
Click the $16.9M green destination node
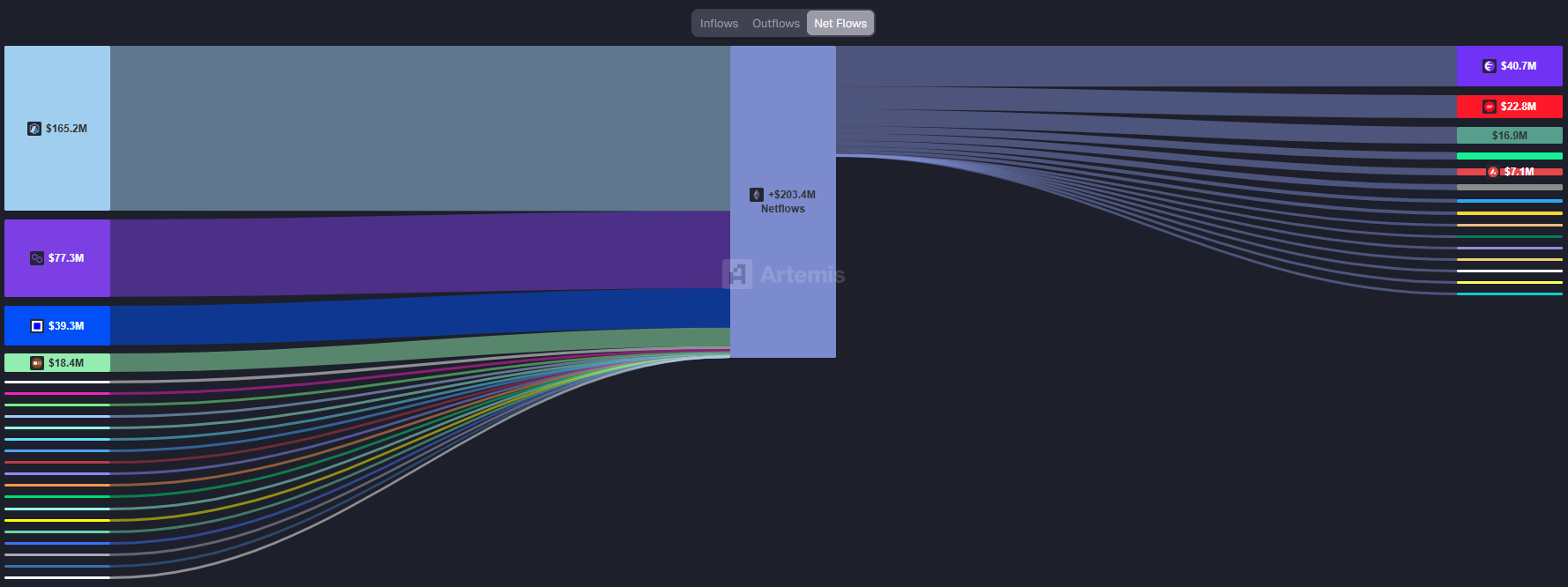(1509, 136)
